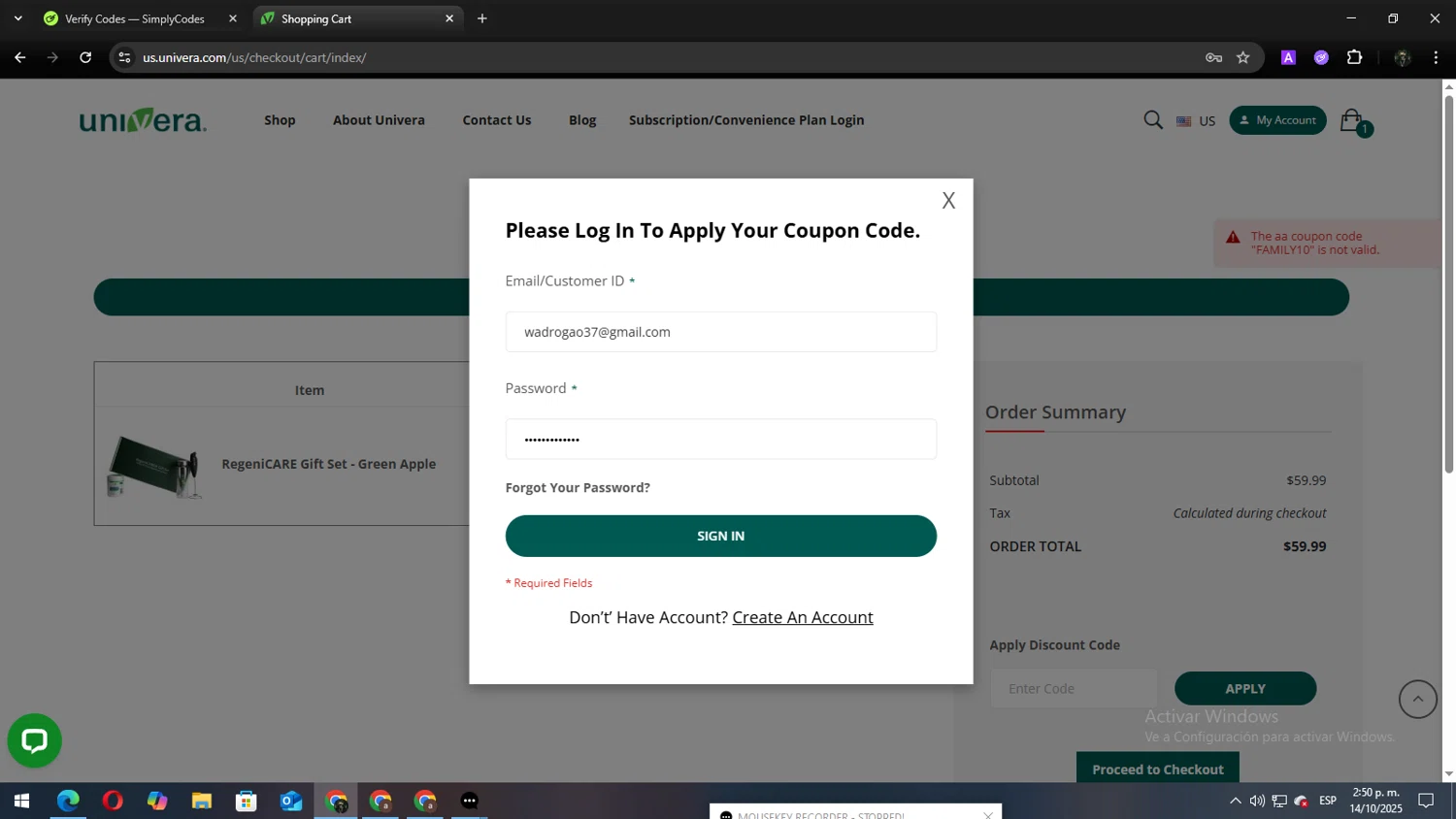The height and width of the screenshot is (819, 1456).
Task: Click the Univera logo
Action: 143,120
